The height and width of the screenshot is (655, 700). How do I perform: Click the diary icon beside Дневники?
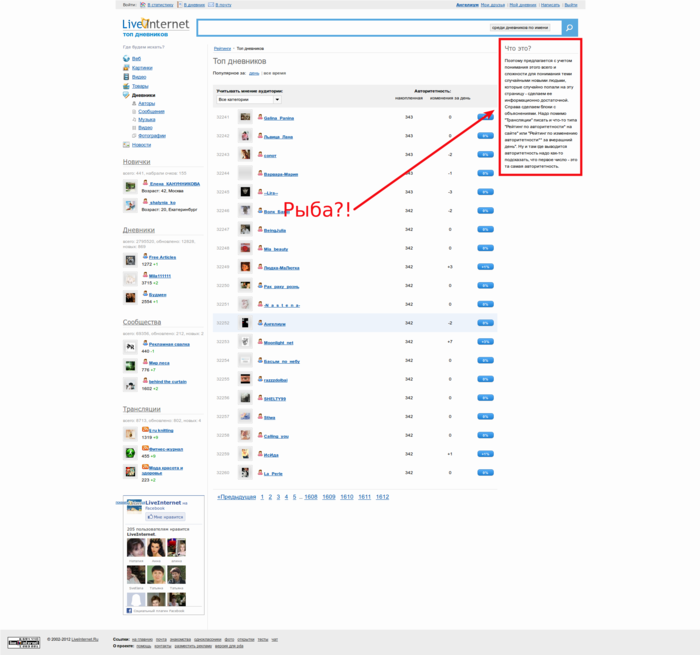(x=126, y=95)
